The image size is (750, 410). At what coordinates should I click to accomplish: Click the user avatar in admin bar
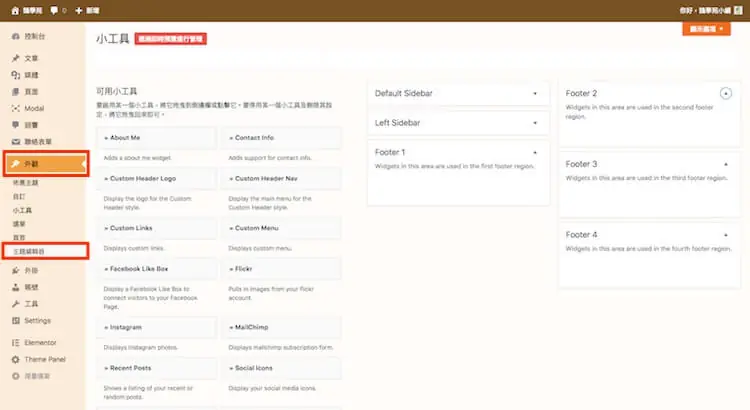tap(738, 11)
